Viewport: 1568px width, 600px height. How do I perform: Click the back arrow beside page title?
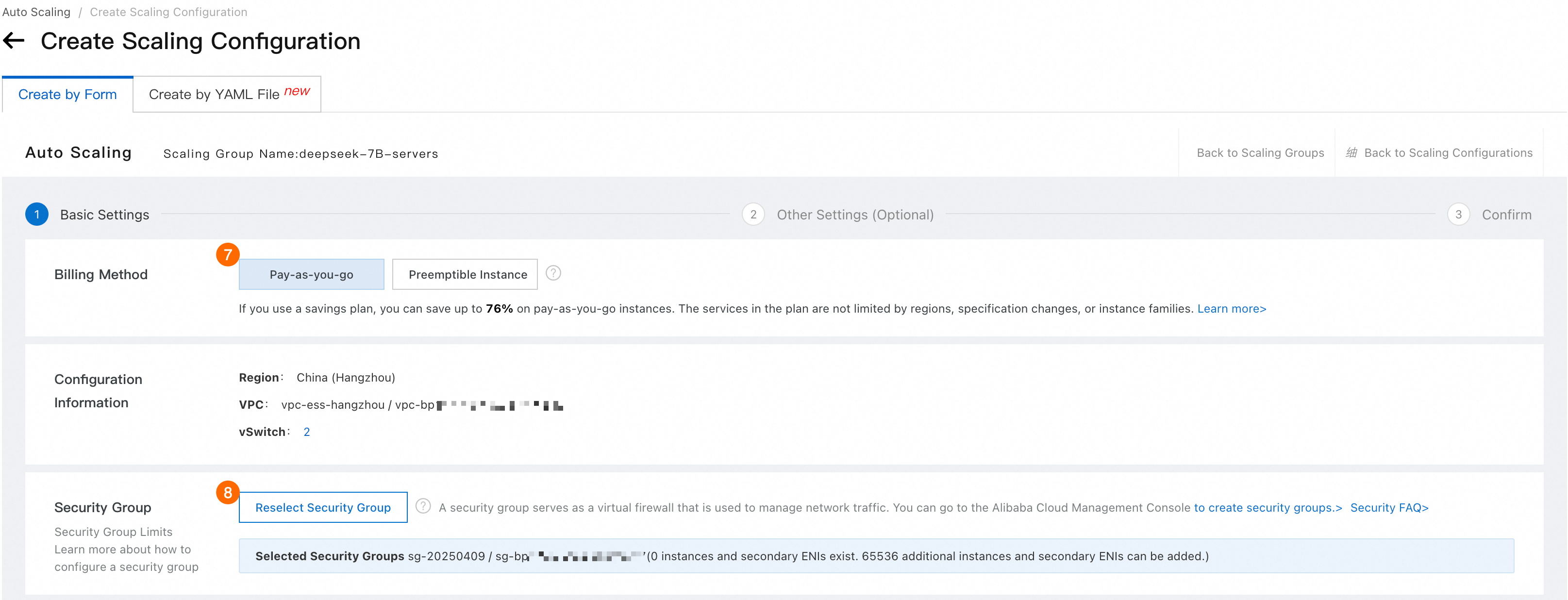(x=14, y=41)
